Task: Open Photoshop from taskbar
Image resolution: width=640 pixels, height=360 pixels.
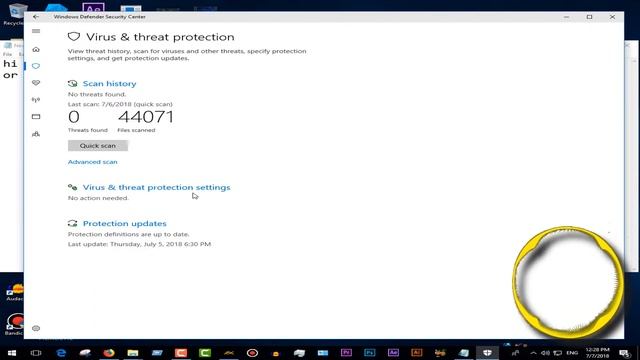Action: 370,353
